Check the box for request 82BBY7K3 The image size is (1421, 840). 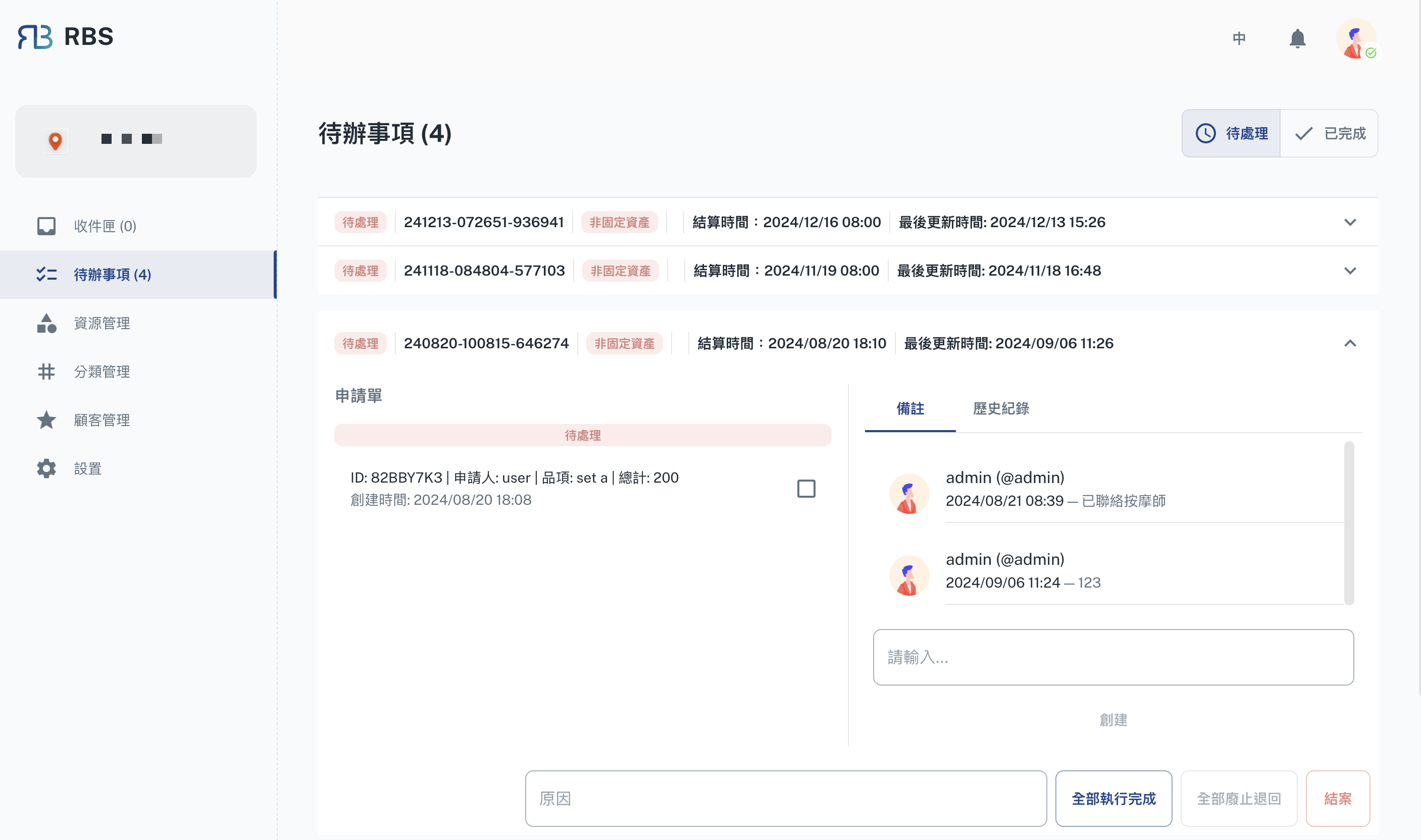[x=805, y=489]
